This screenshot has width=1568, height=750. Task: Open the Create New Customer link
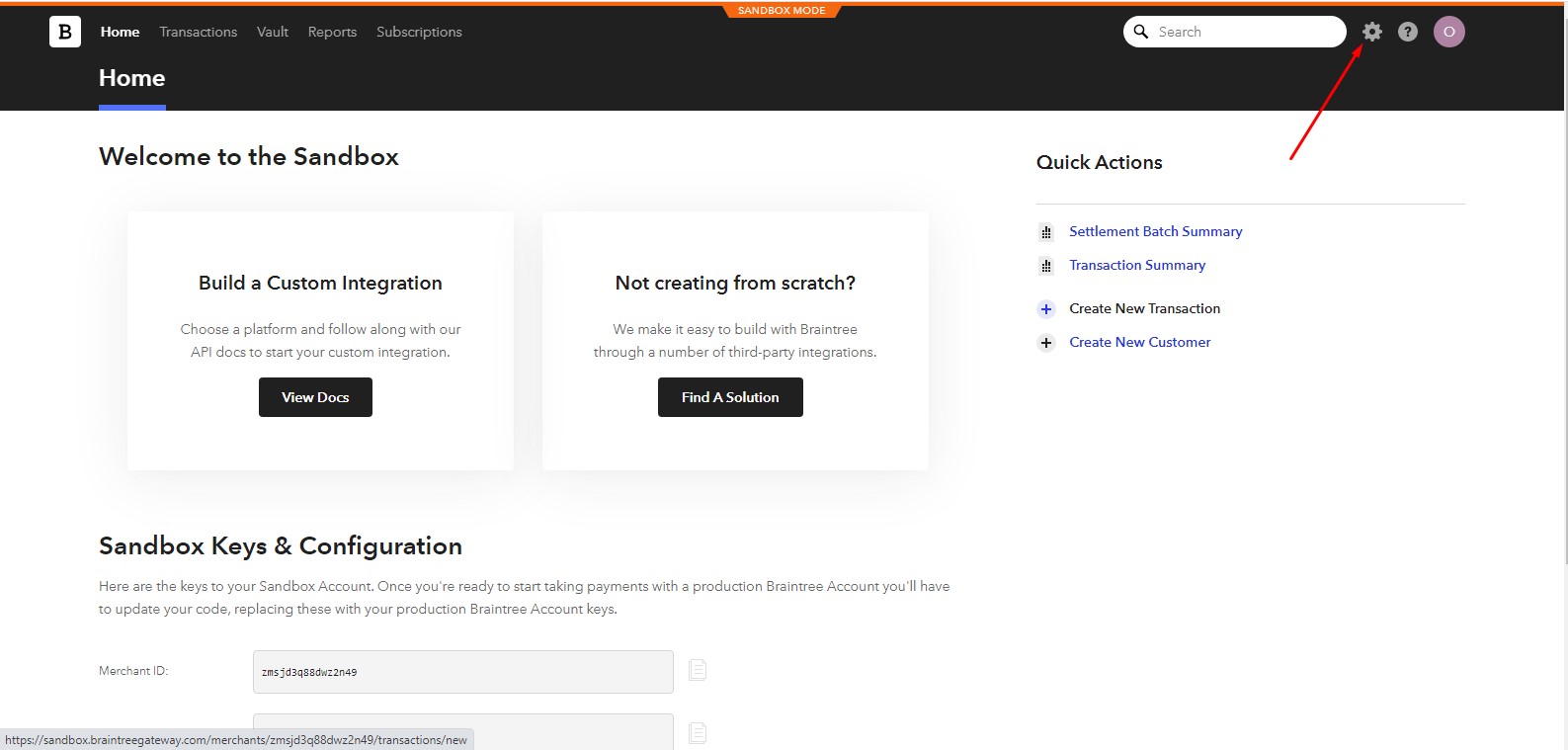1139,342
